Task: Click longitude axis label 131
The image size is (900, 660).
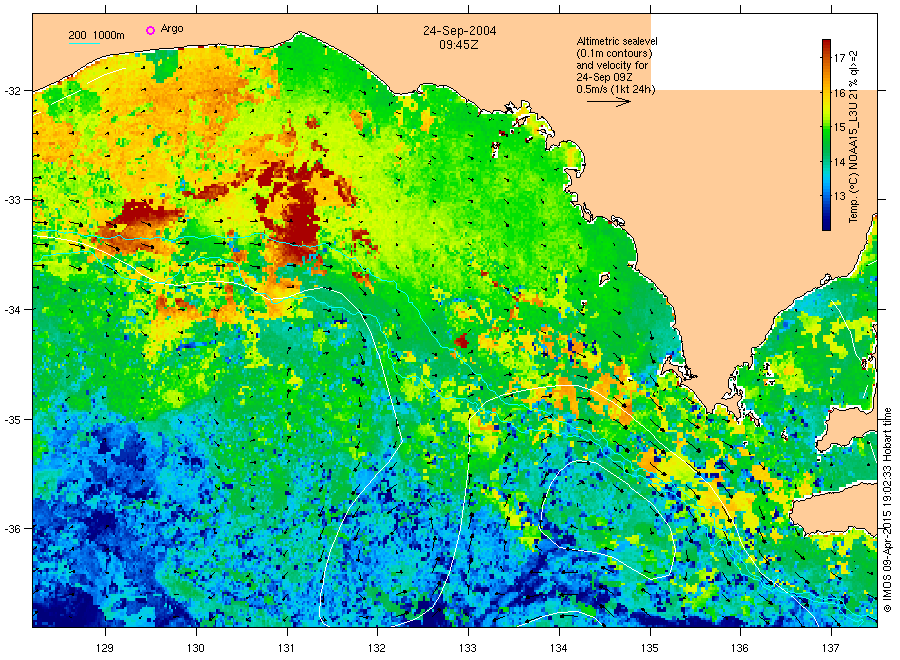Action: (x=286, y=648)
